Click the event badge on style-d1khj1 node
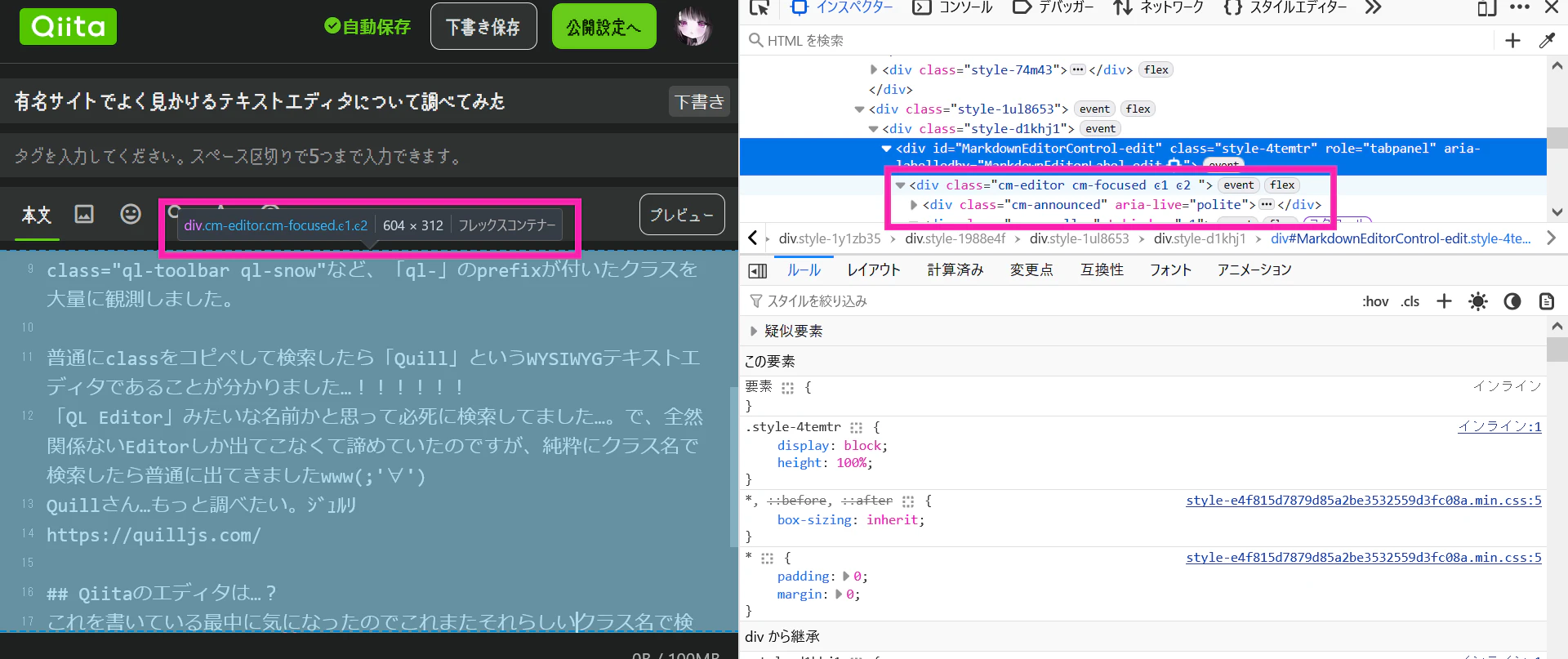The width and height of the screenshot is (1568, 659). (x=1100, y=129)
